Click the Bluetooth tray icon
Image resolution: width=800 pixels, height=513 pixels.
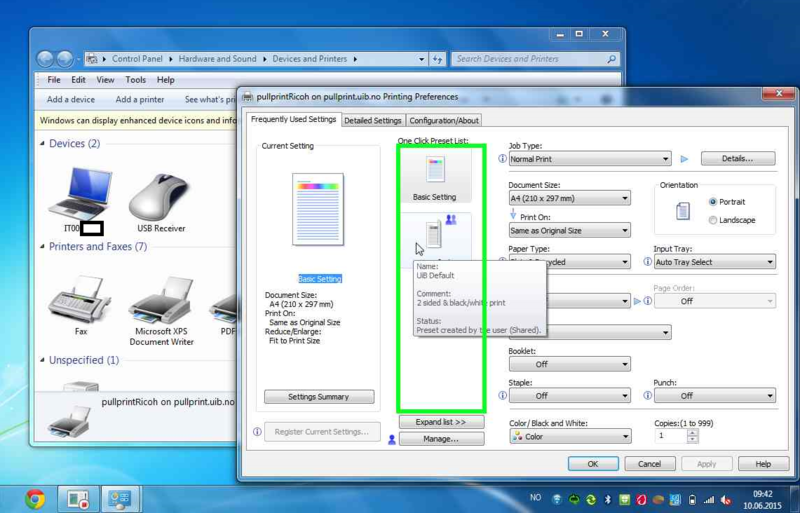[607, 499]
